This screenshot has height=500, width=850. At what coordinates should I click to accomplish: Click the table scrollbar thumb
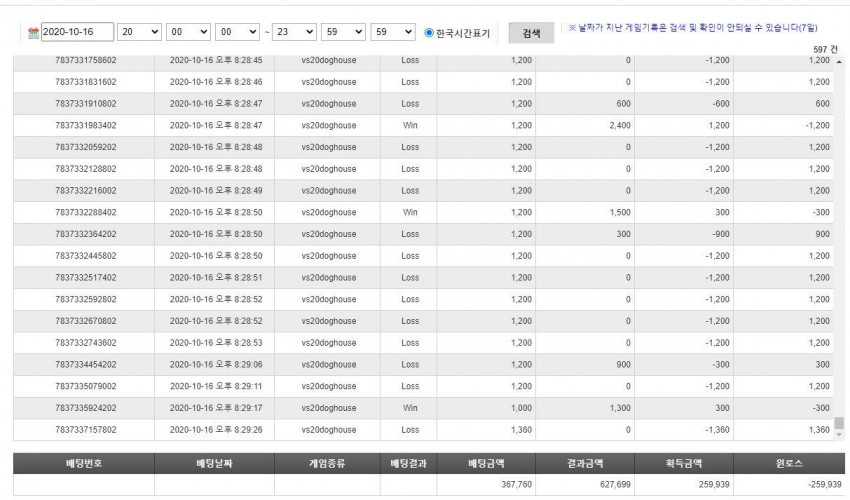839,423
